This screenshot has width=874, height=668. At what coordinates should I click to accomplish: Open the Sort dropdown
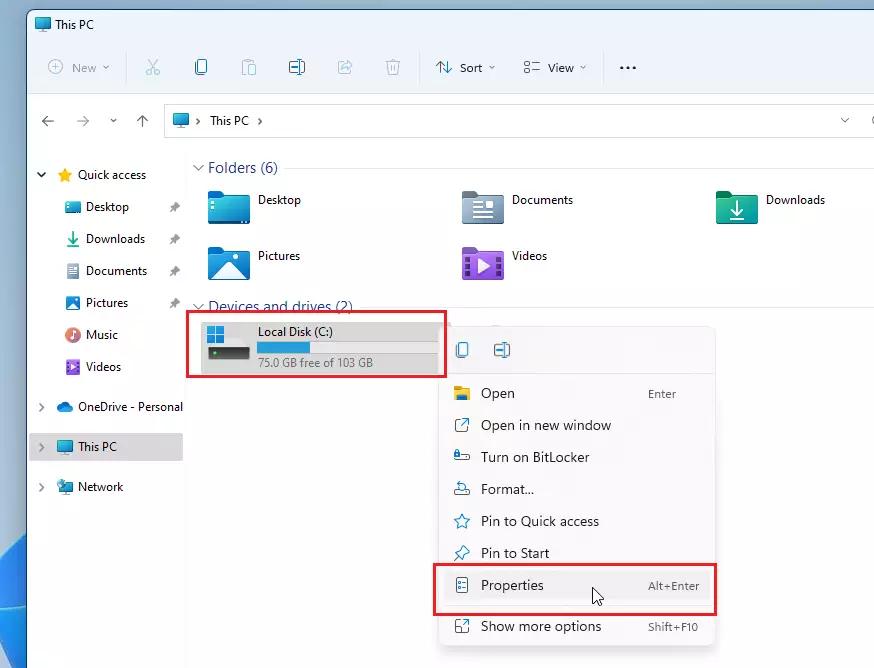[x=465, y=67]
